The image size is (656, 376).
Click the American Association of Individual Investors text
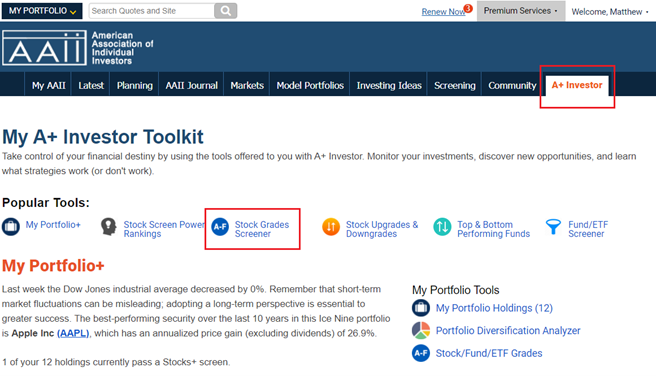pos(123,48)
